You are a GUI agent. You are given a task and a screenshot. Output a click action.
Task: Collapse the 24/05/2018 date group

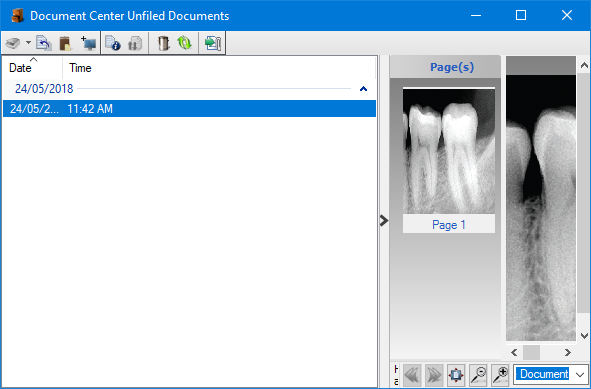coord(363,89)
